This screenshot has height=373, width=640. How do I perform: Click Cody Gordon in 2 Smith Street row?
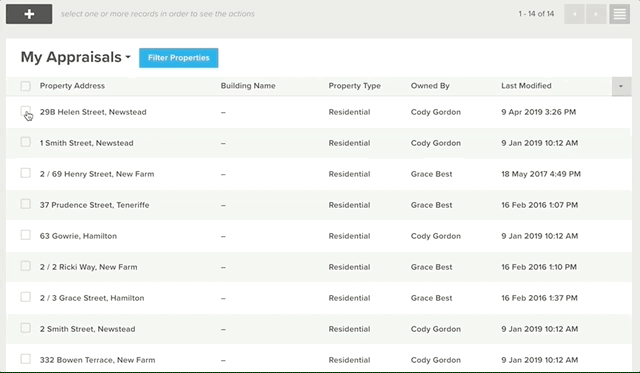[436, 329]
